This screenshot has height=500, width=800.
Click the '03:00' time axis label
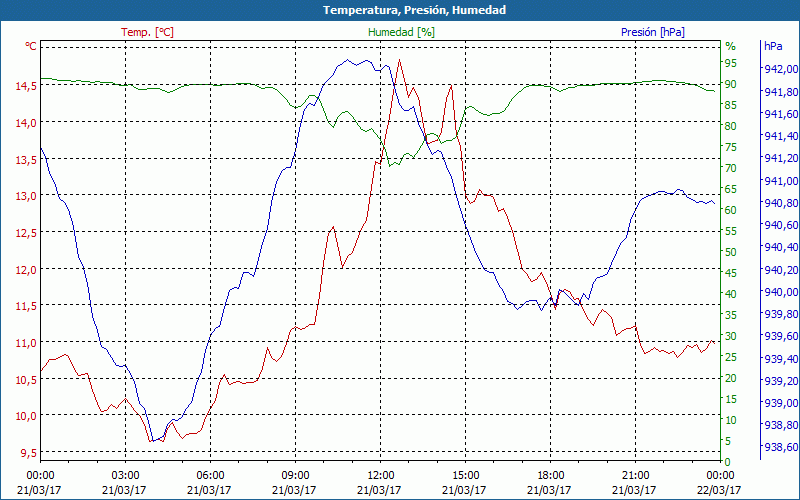pyautogui.click(x=124, y=477)
